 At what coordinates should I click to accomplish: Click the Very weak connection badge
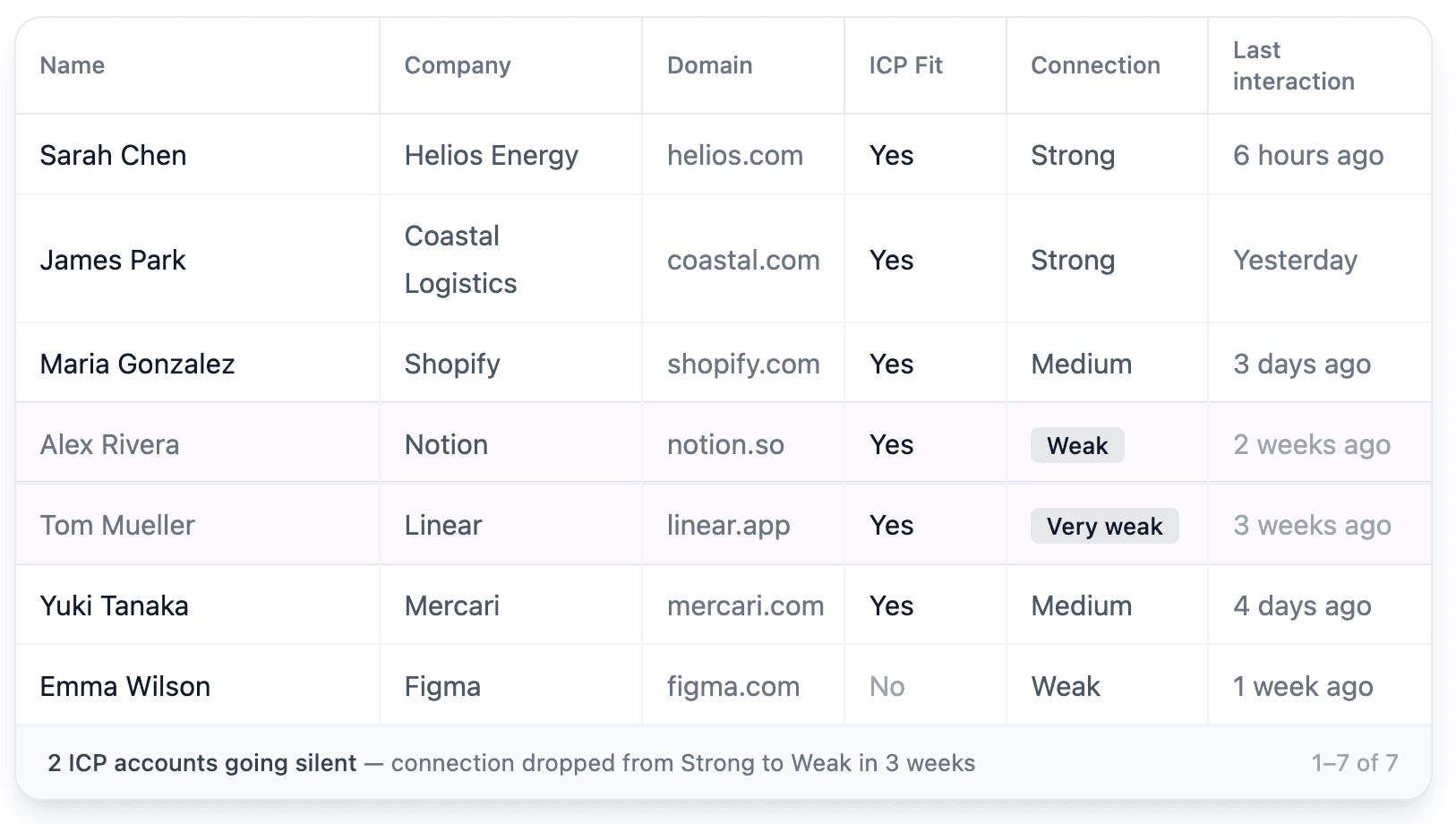click(1104, 526)
